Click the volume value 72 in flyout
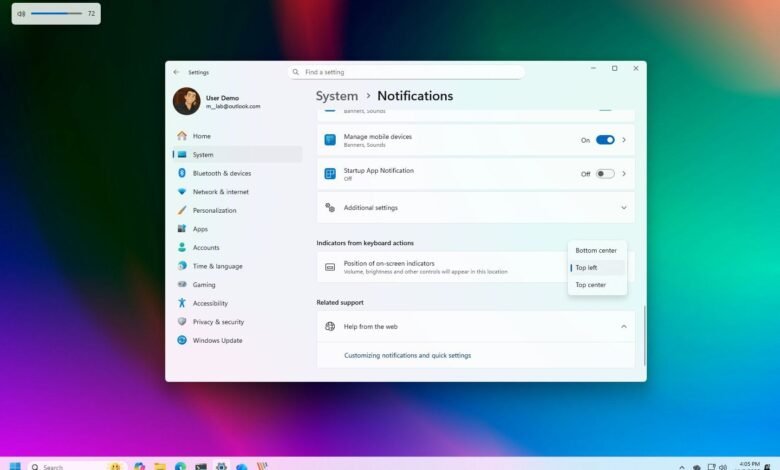 click(x=91, y=13)
